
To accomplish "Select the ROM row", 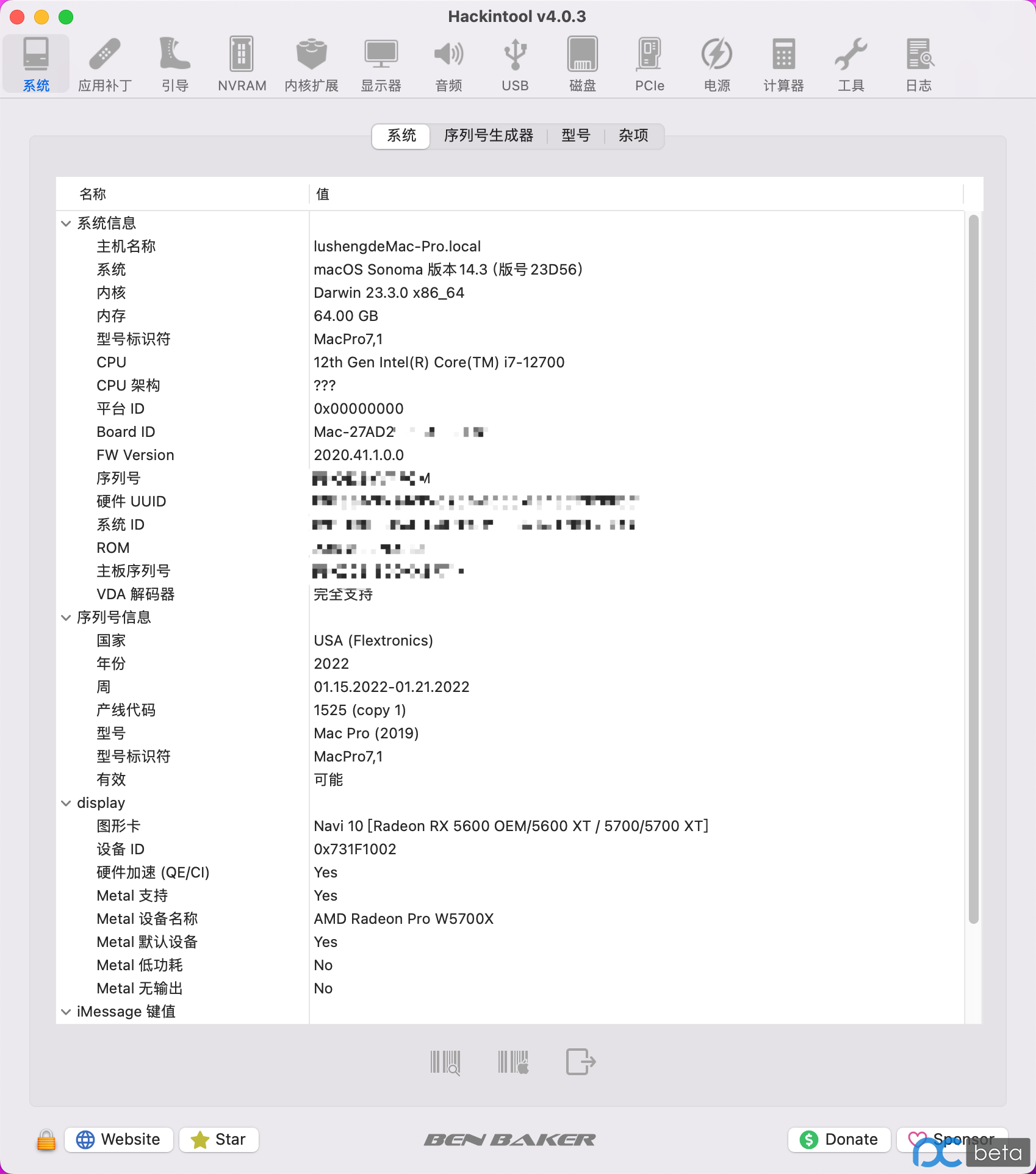I will pos(510,548).
